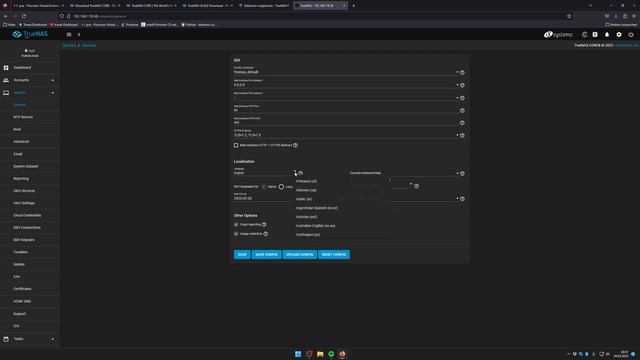Open NTP Servers in System menu

tap(23, 117)
